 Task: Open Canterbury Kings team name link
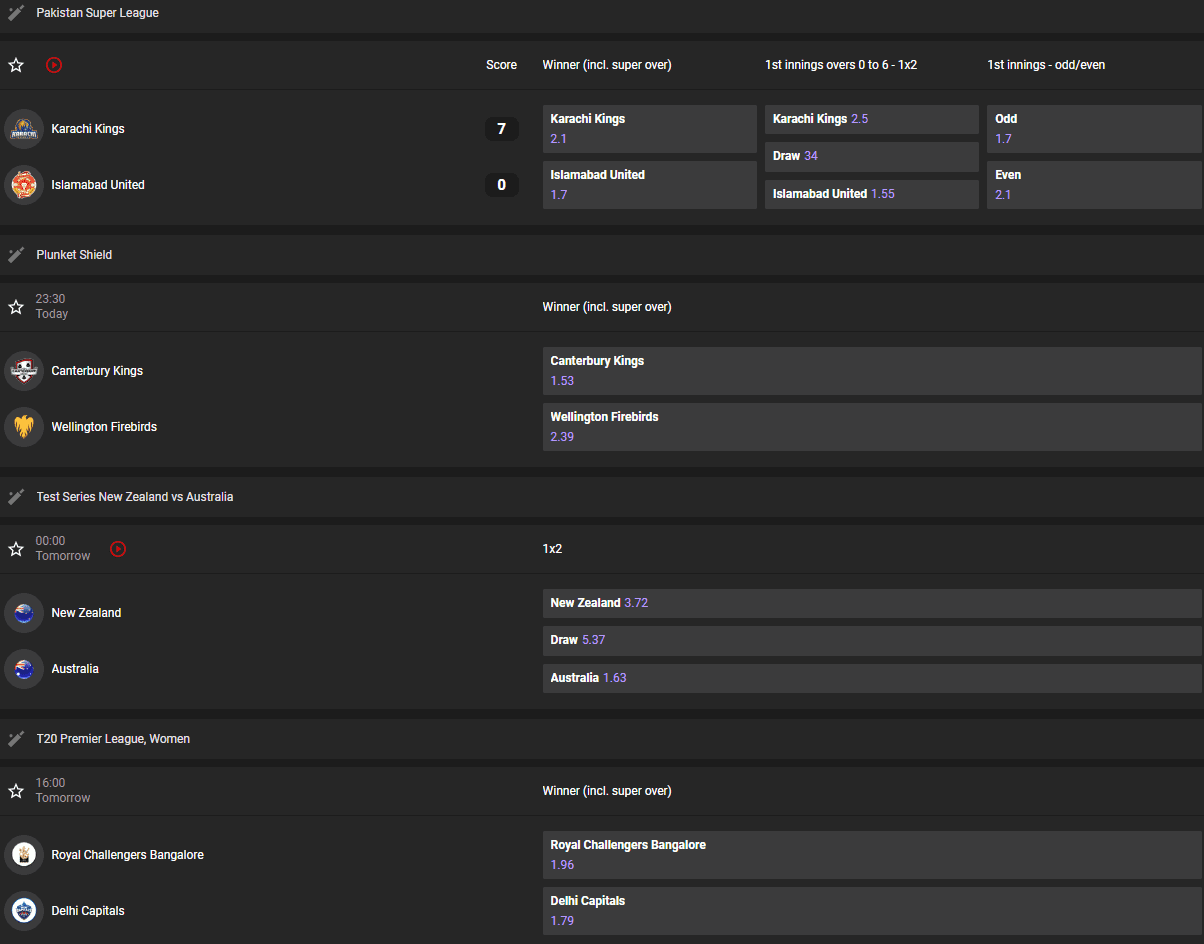97,371
